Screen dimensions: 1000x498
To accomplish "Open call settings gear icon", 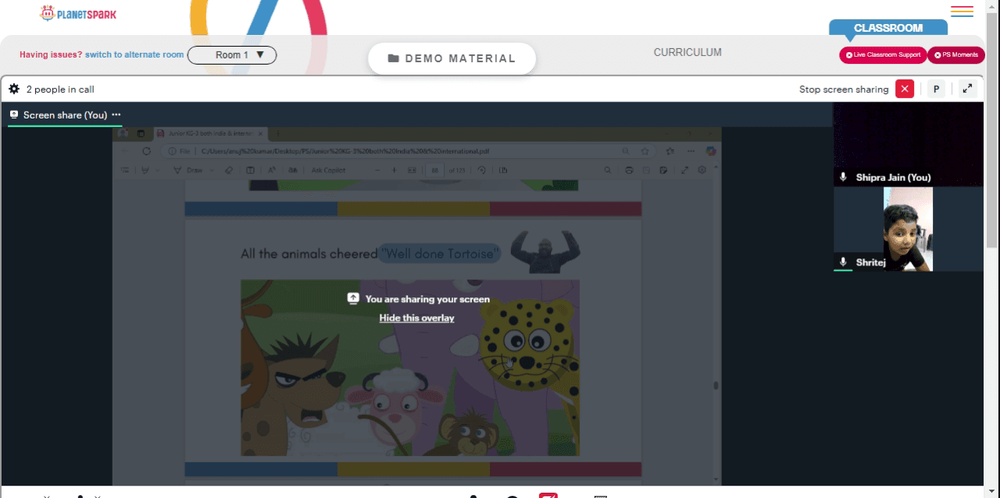I will (14, 89).
